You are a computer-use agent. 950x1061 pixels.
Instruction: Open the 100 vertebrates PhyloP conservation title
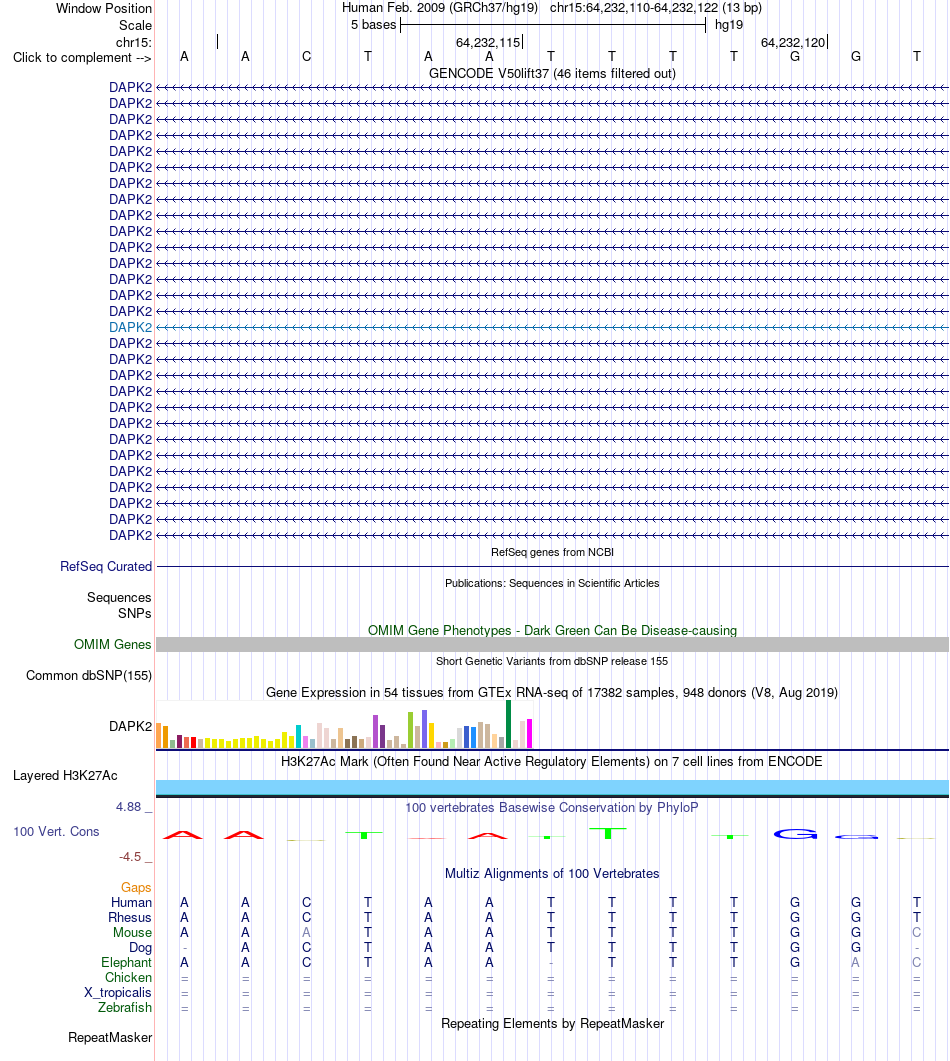[x=552, y=807]
